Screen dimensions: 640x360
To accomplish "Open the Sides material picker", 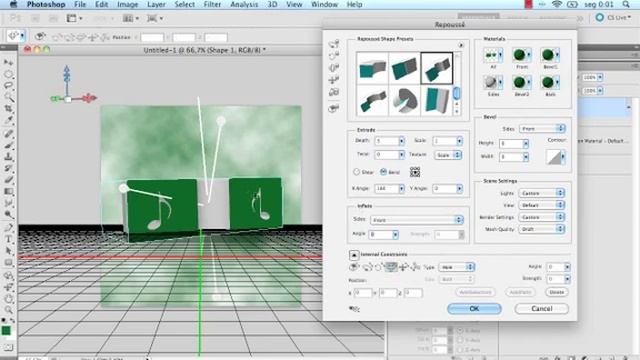I will click(493, 82).
